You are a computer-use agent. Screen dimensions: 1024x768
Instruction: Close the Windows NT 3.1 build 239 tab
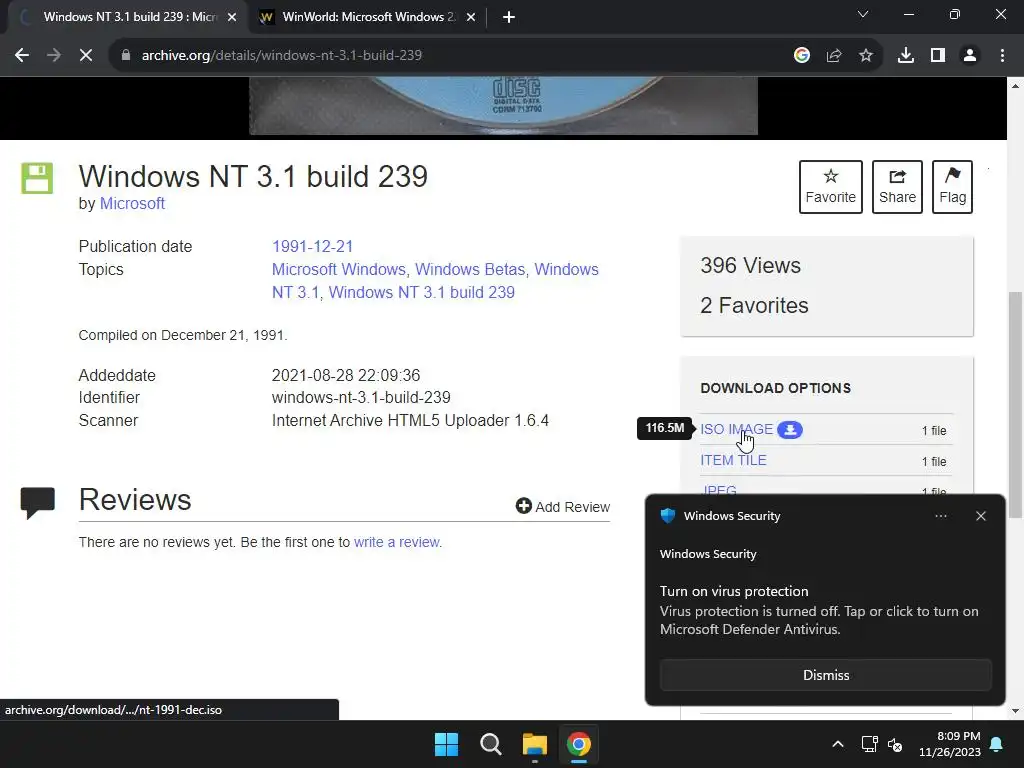click(232, 18)
